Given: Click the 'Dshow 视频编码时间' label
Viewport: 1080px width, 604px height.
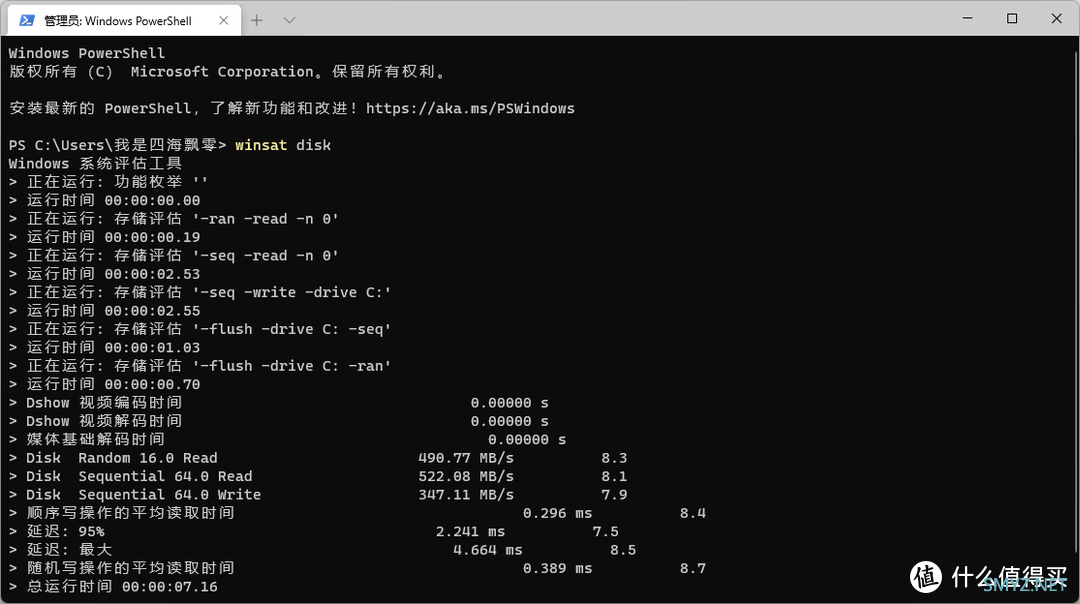Looking at the screenshot, I should coord(104,403).
